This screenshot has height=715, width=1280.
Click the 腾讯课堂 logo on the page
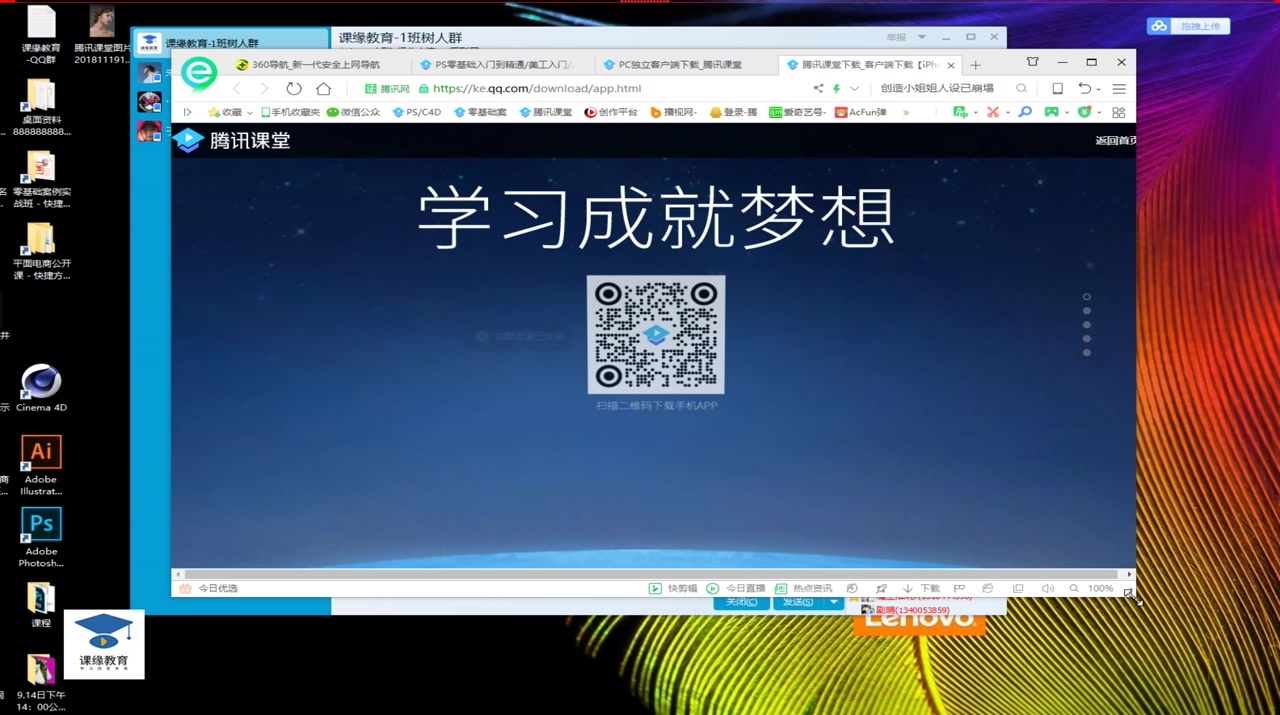pyautogui.click(x=232, y=141)
